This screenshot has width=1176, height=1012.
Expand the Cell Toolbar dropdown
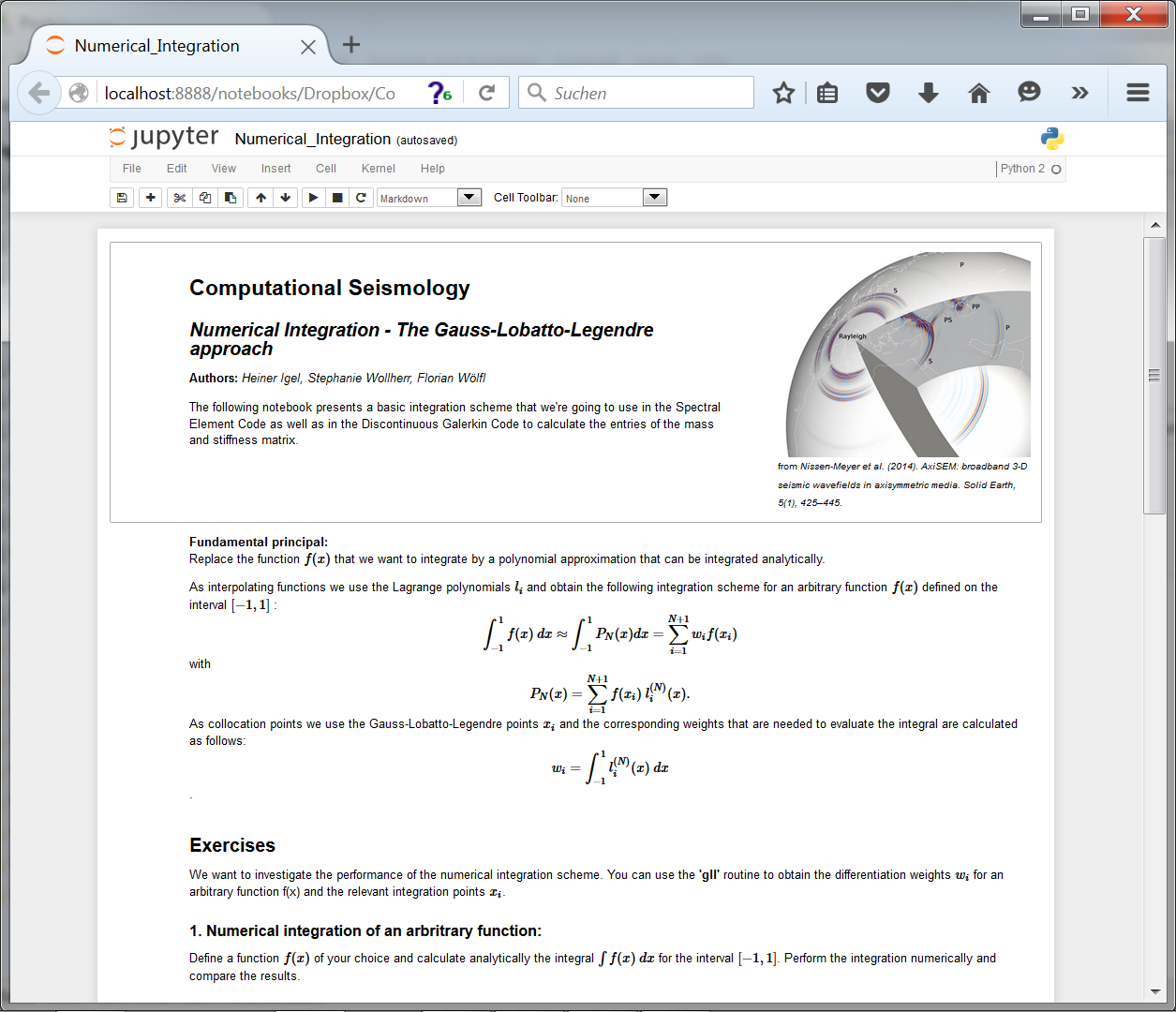tap(614, 198)
